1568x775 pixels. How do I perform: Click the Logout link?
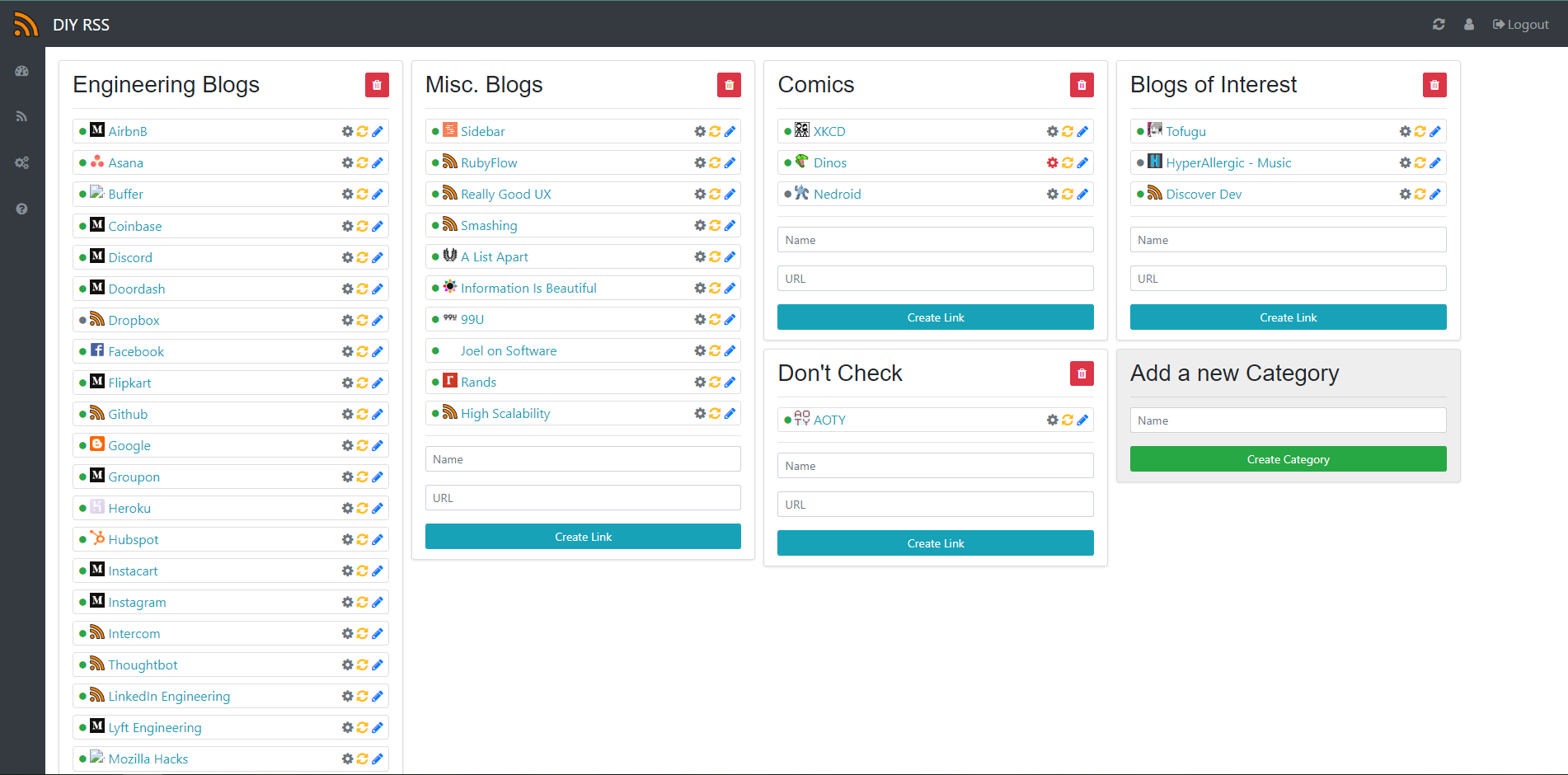coord(1521,25)
